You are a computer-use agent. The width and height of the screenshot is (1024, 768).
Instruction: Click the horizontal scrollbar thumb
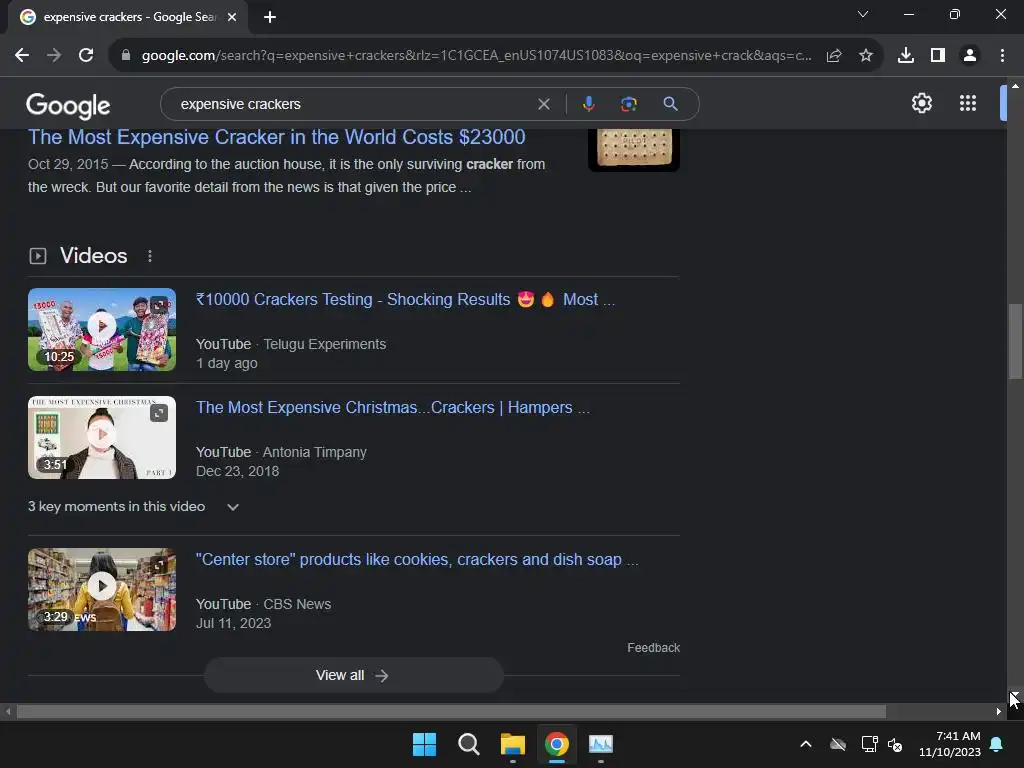(451, 712)
